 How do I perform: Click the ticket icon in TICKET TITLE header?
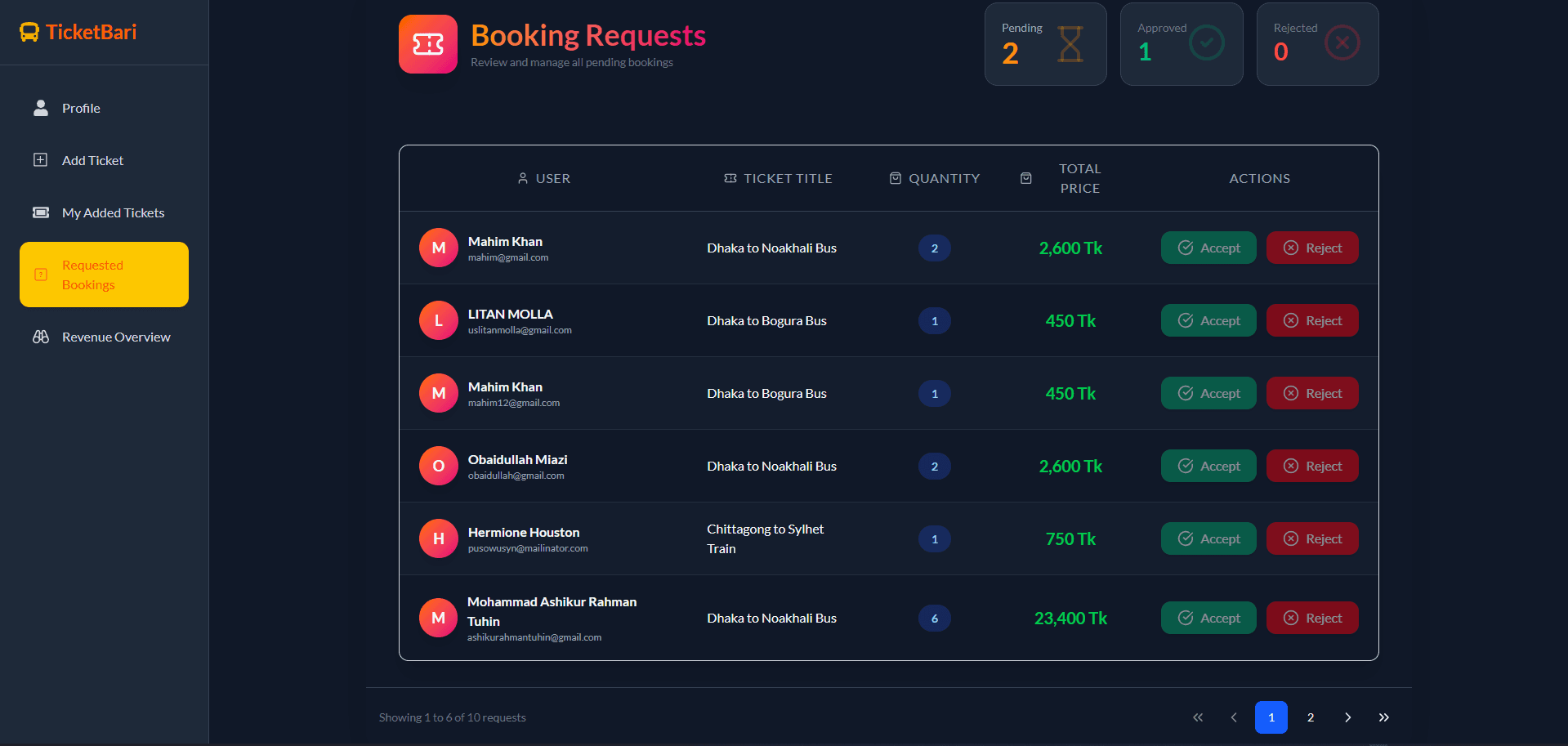pyautogui.click(x=730, y=178)
